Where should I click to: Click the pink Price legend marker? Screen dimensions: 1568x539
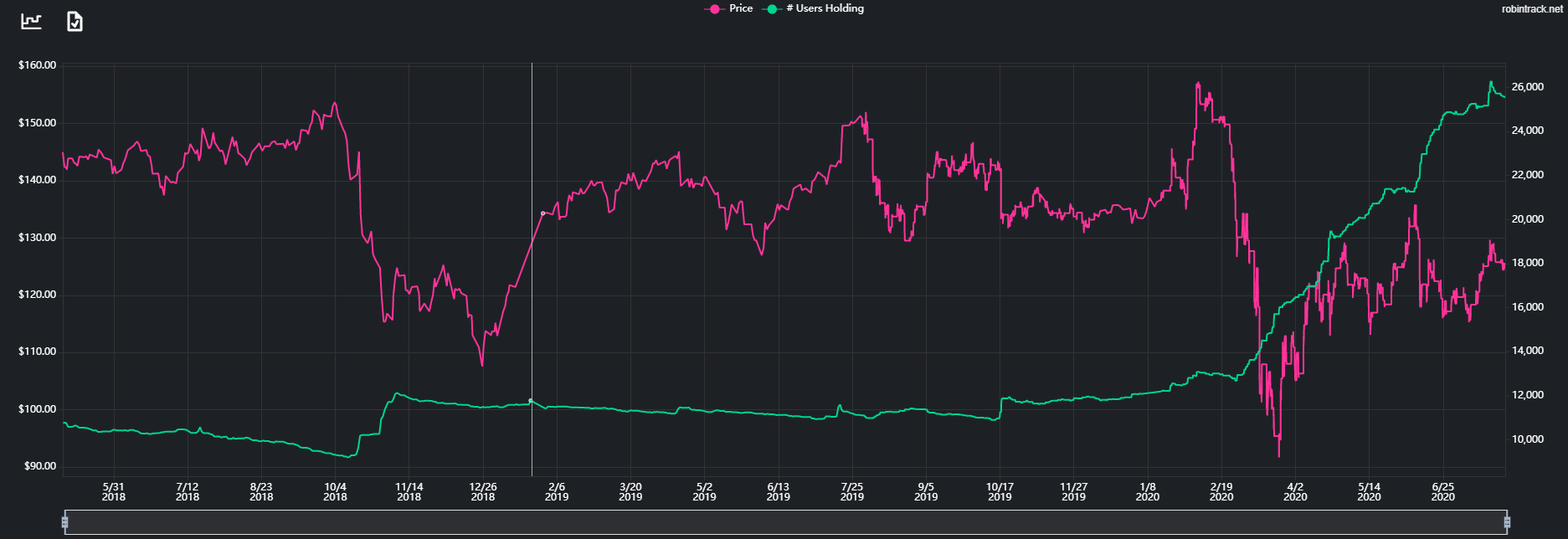[714, 9]
